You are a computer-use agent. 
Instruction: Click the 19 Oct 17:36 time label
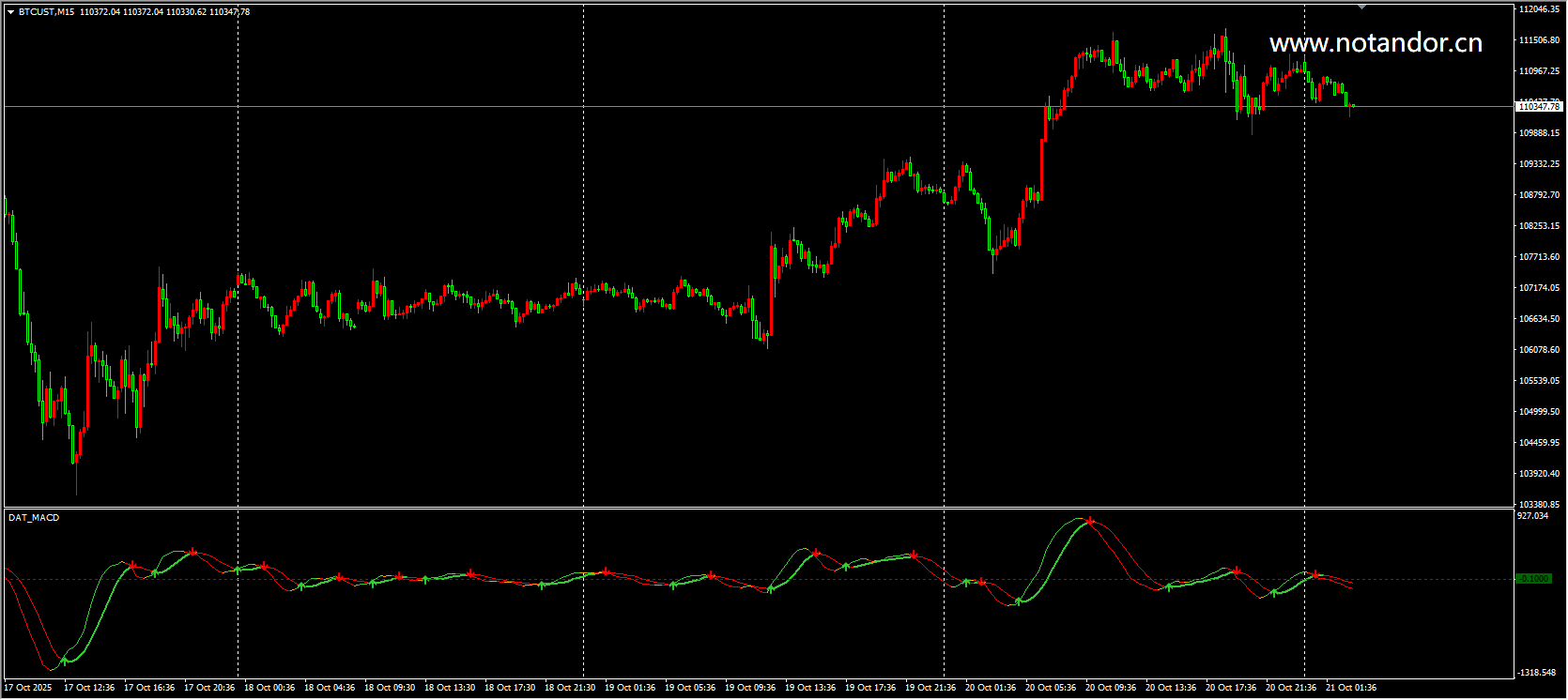click(x=870, y=688)
